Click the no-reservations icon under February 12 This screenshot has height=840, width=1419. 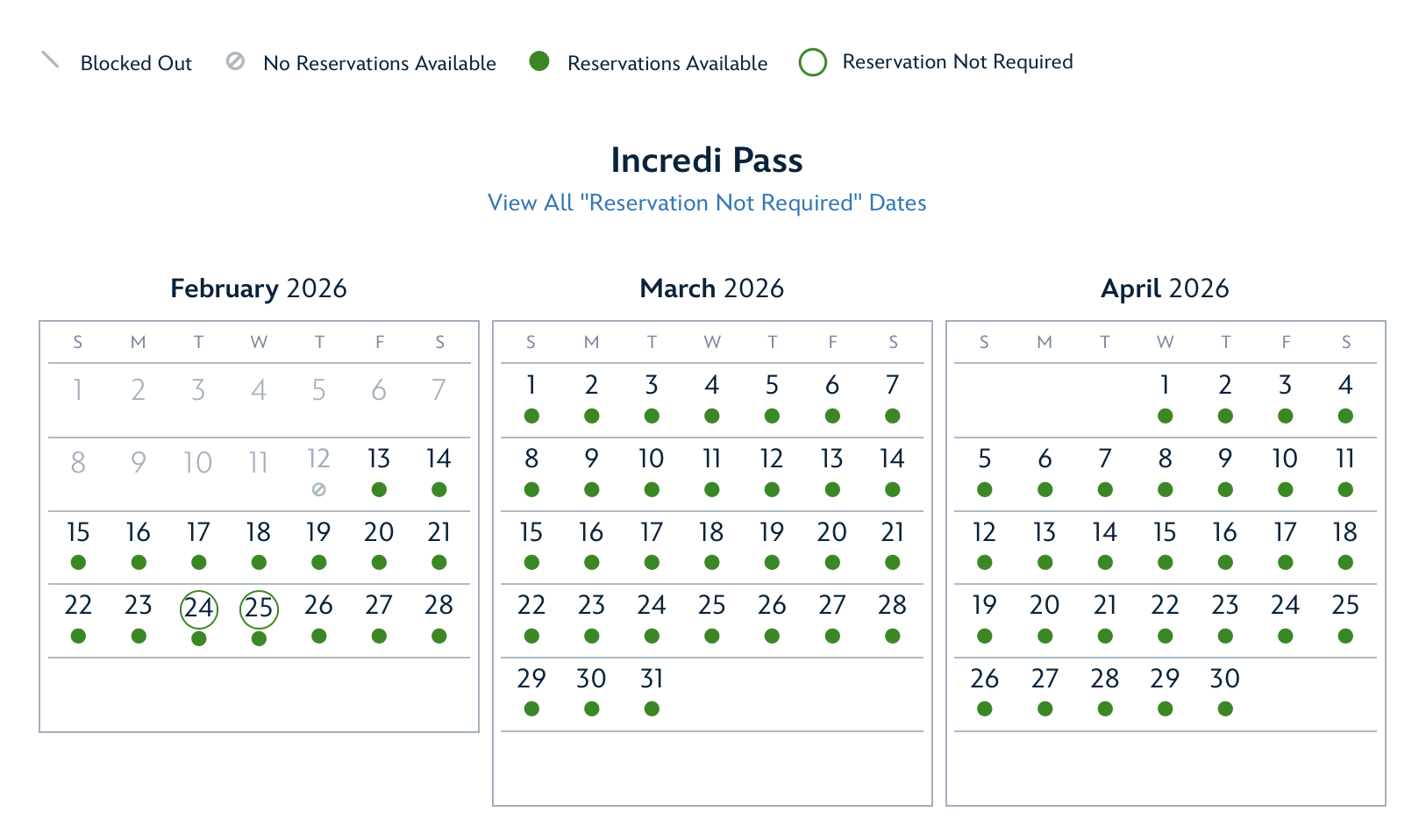[319, 489]
